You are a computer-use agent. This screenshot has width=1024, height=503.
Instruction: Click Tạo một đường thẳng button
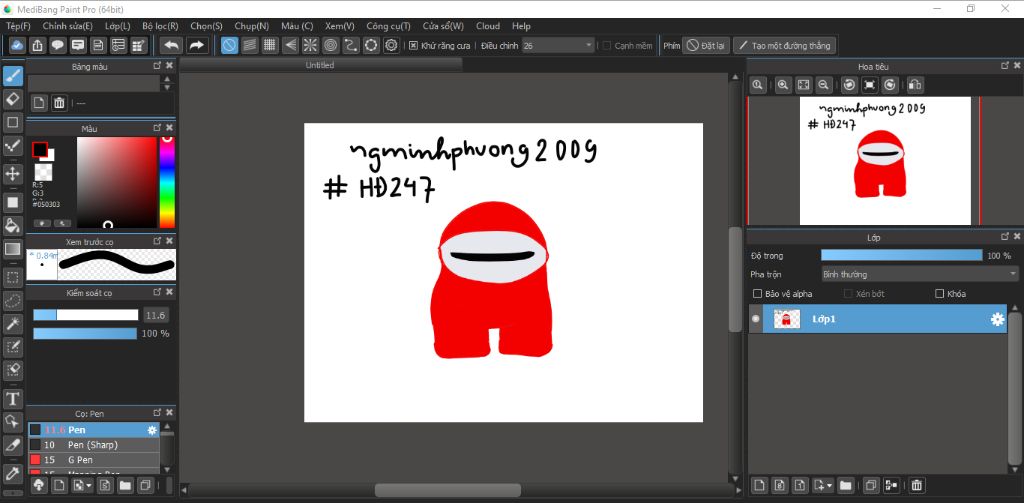784,46
